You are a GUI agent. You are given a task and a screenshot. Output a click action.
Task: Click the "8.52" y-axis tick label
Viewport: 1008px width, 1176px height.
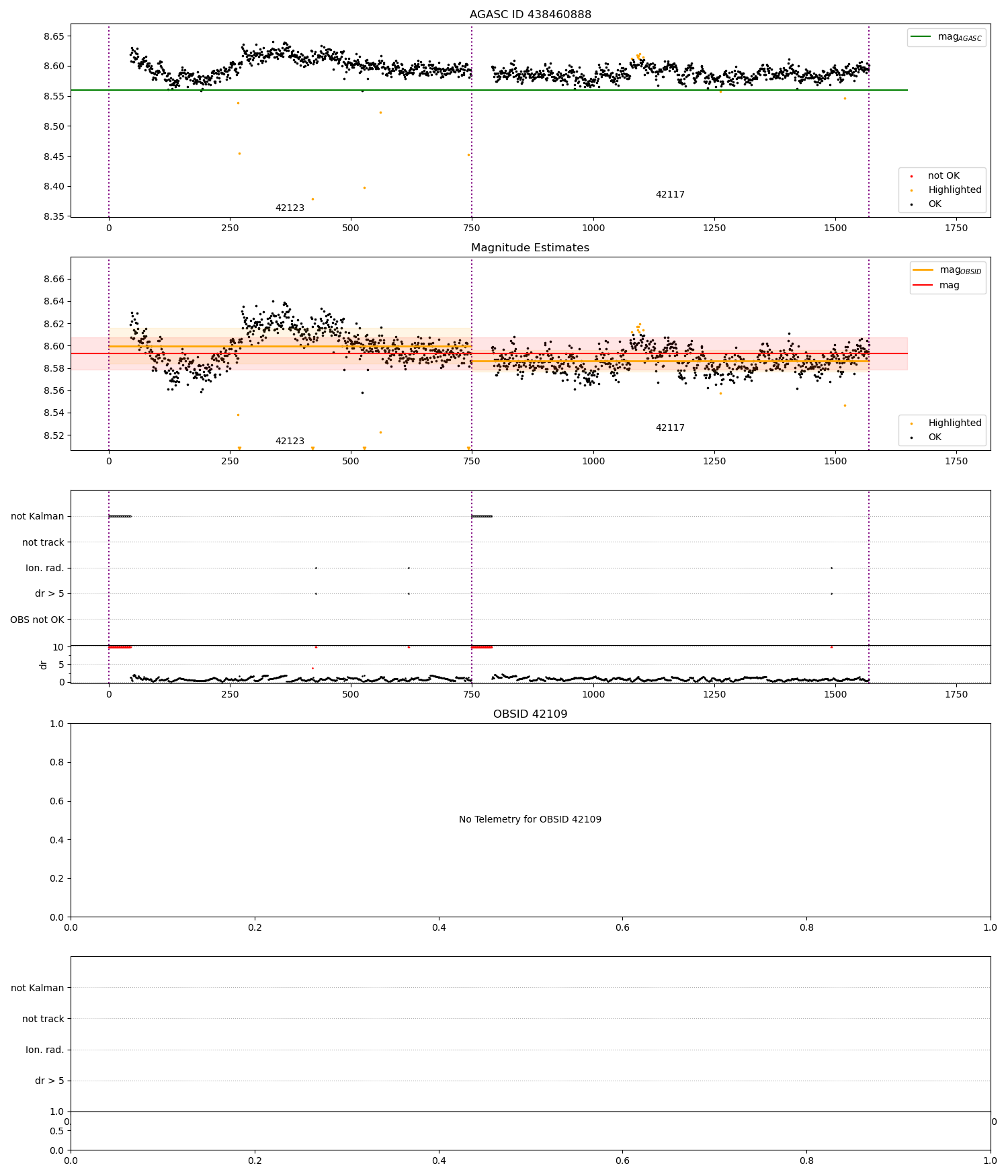(52, 435)
